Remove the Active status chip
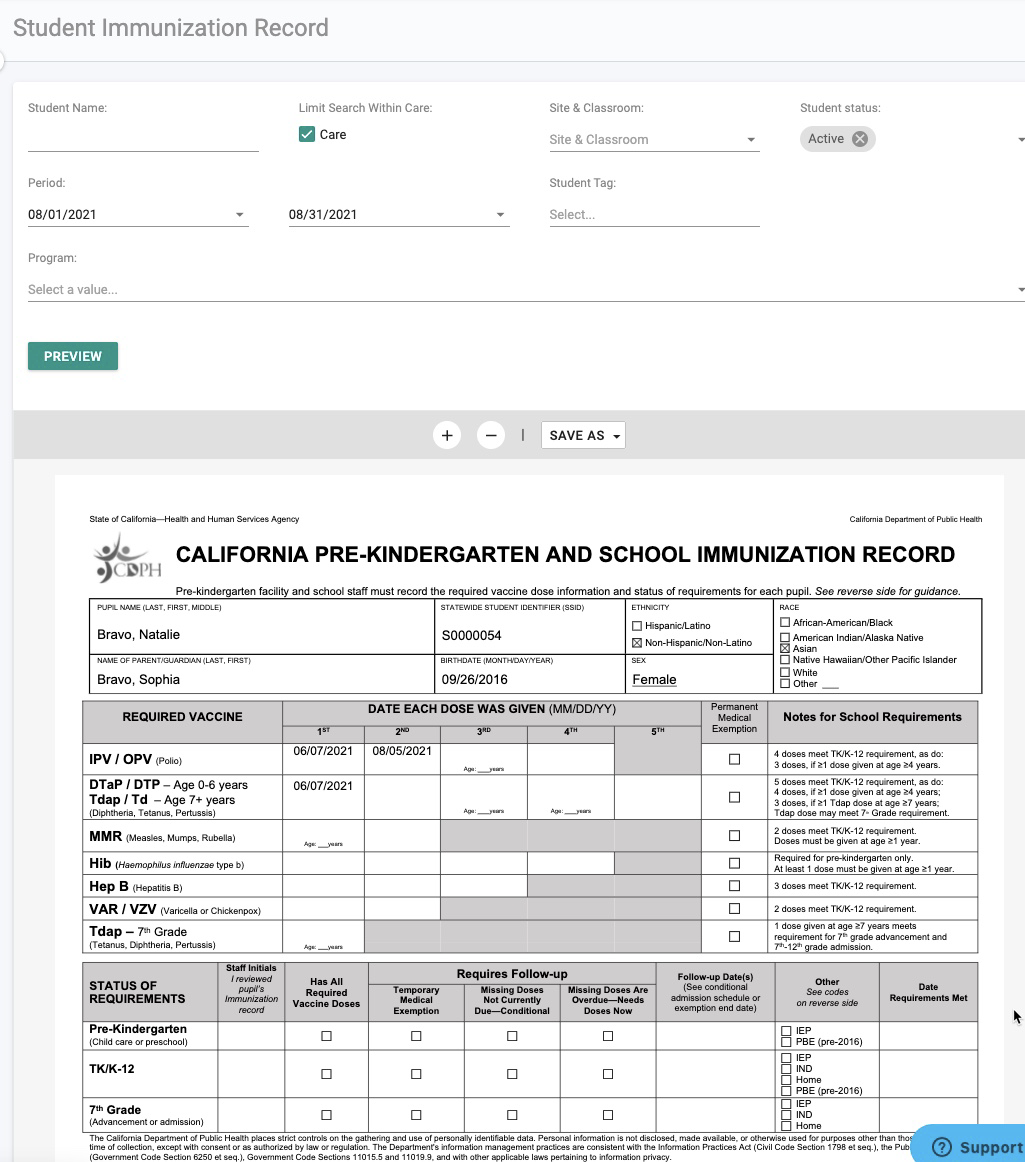The height and width of the screenshot is (1162, 1025). click(860, 139)
